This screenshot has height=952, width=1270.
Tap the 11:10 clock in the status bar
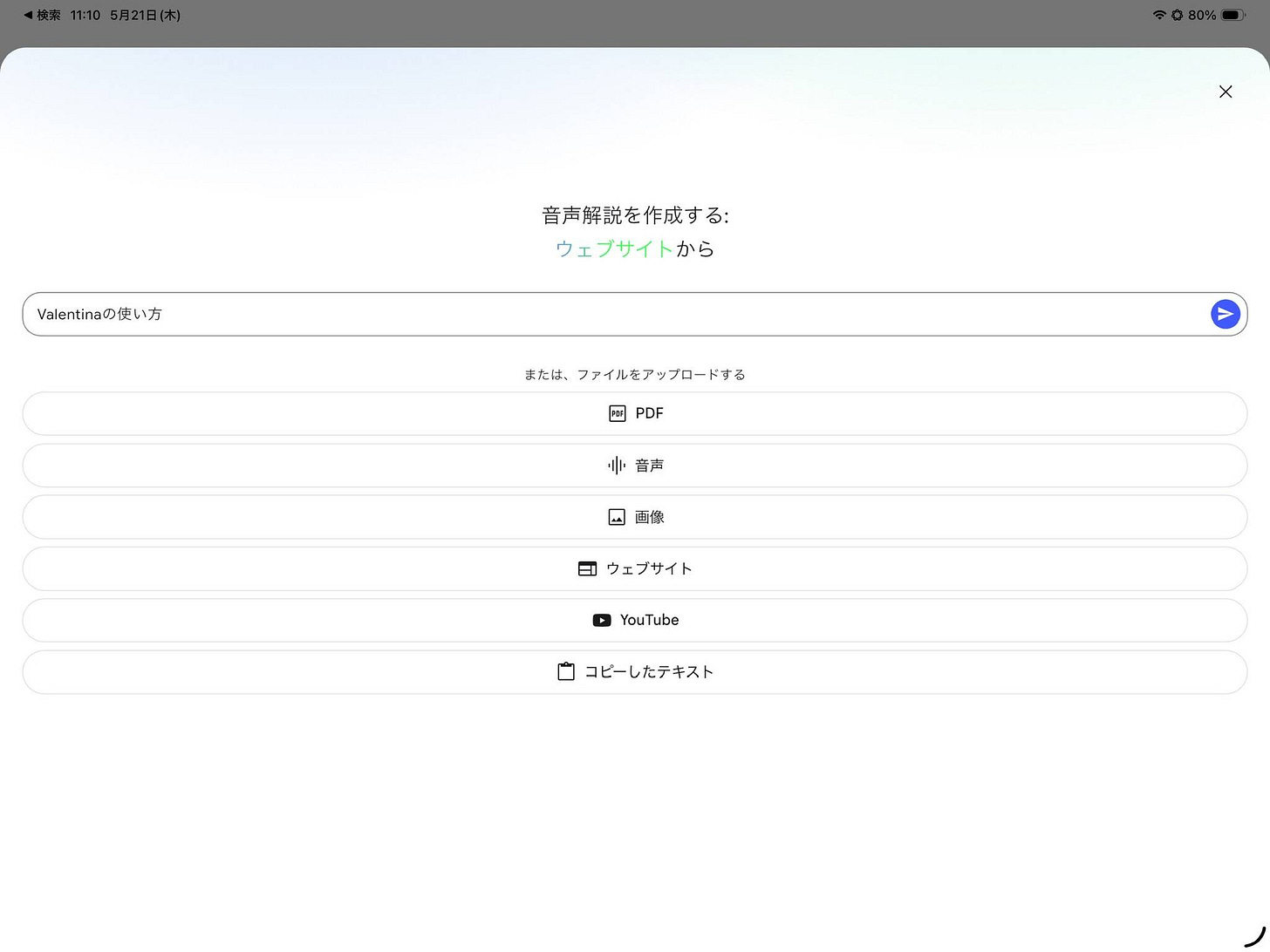(x=85, y=15)
